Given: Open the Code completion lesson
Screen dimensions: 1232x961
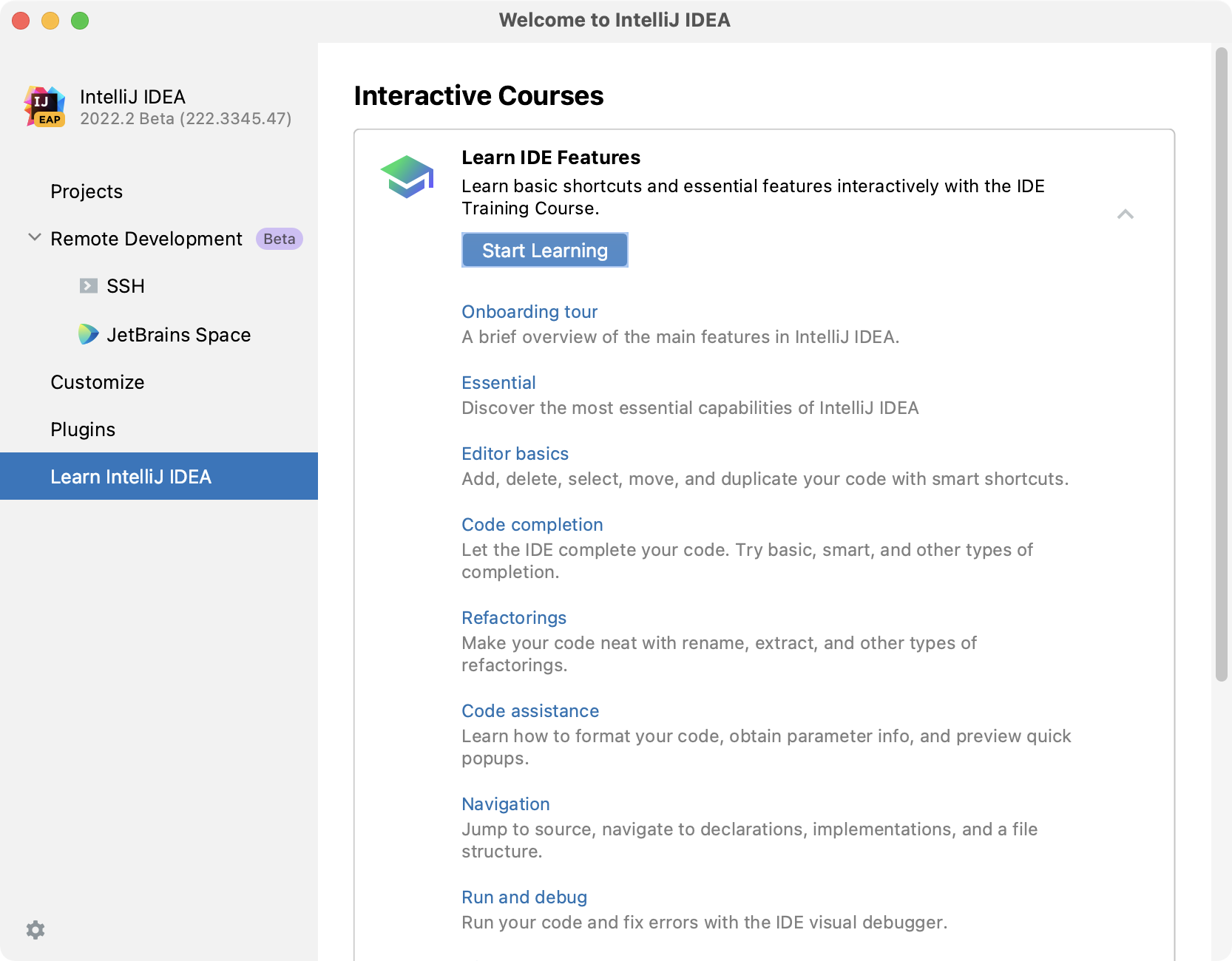Looking at the screenshot, I should click(532, 525).
